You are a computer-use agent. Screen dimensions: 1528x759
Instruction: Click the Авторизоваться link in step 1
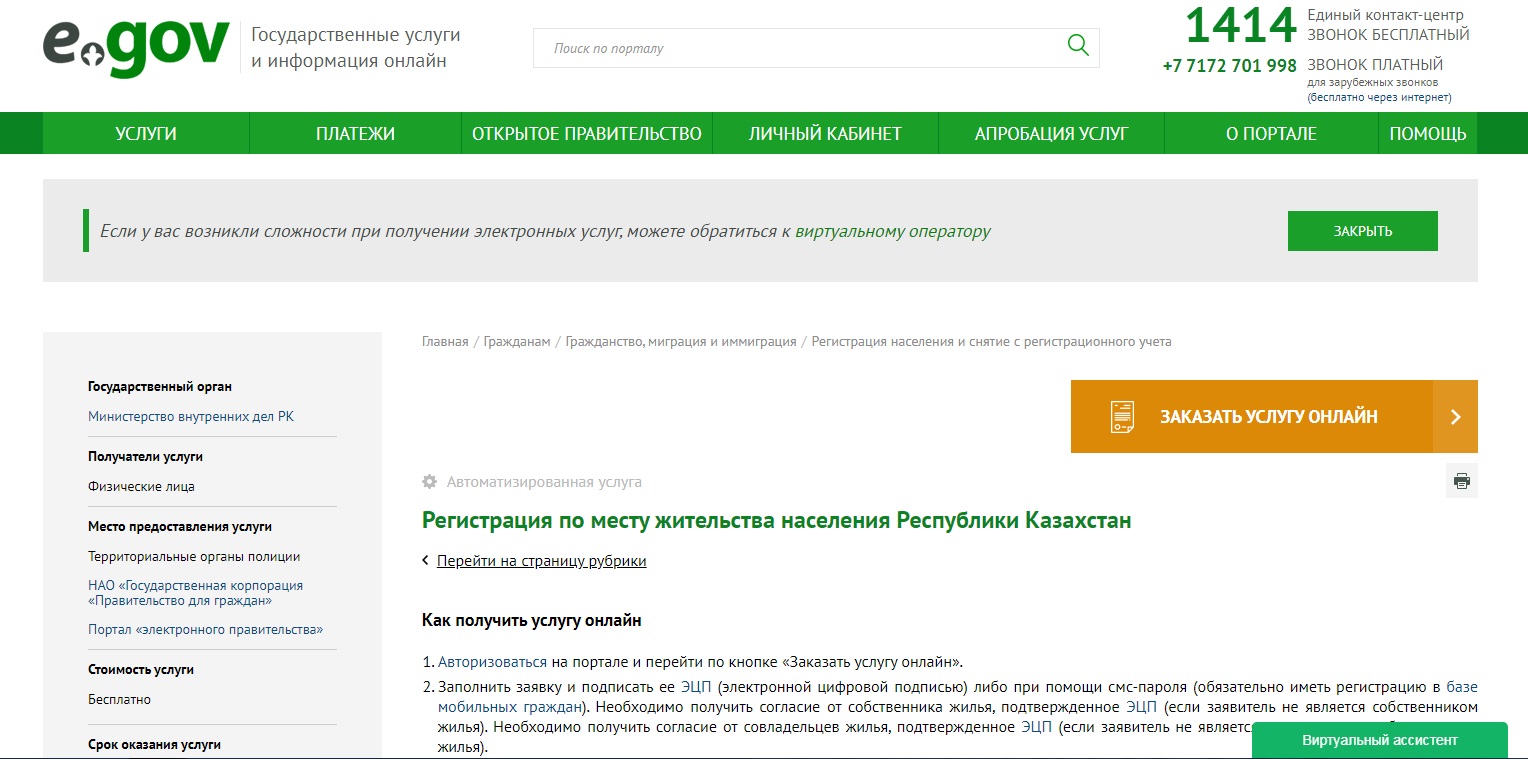(x=492, y=662)
